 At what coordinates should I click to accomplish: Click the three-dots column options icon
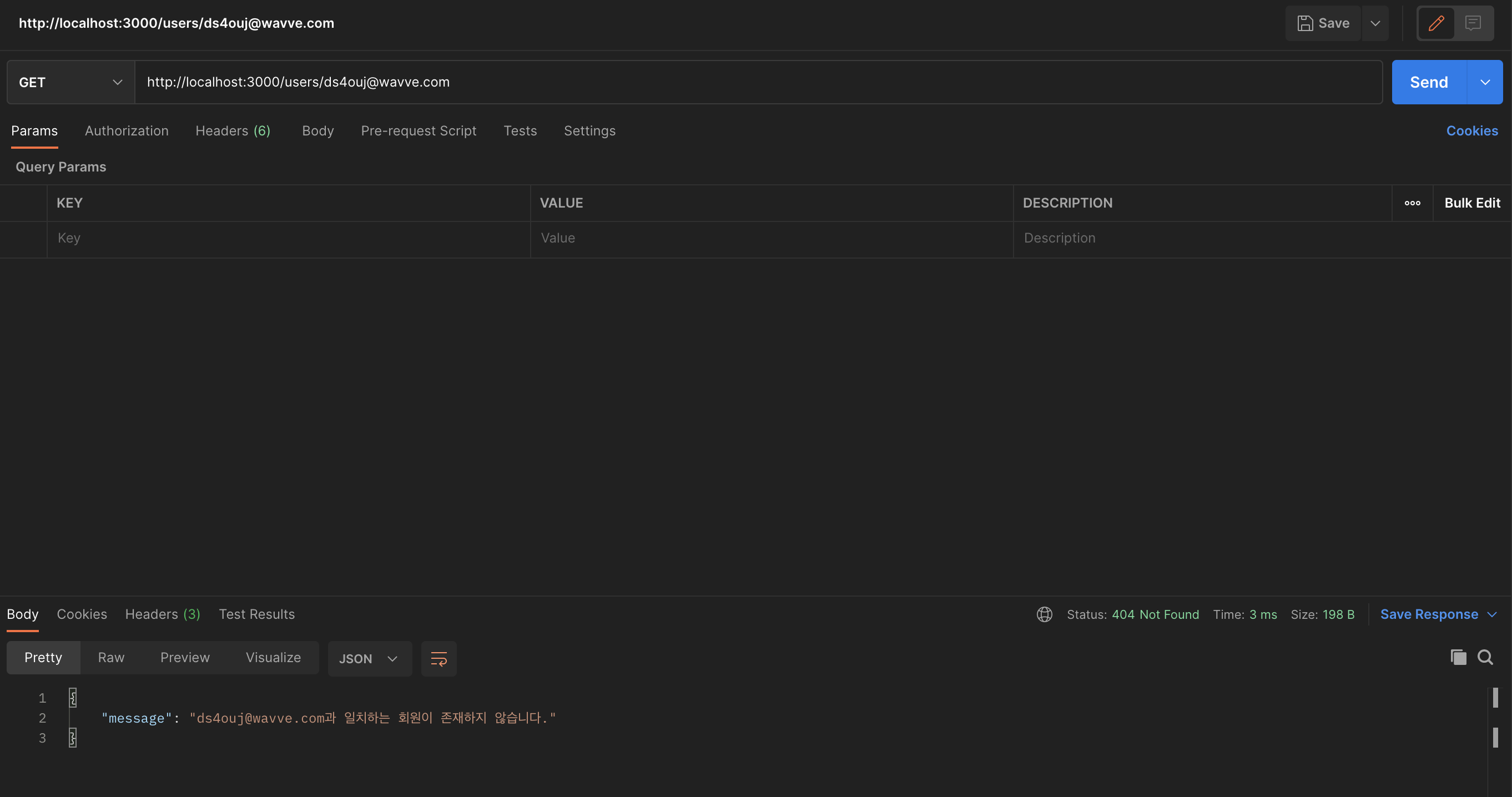1412,203
